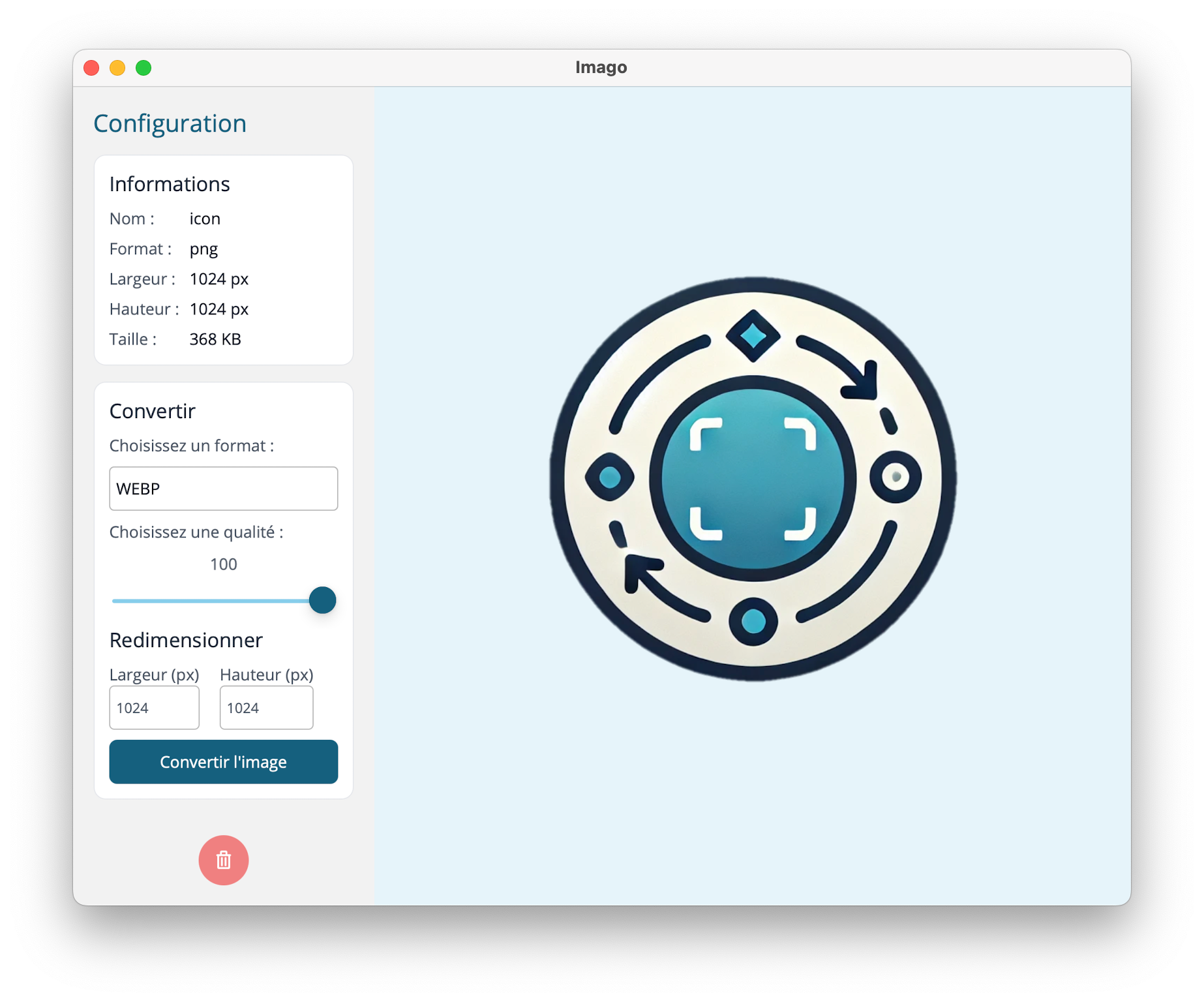The height and width of the screenshot is (1002, 1204).
Task: Click the 'Imago' window title
Action: click(601, 67)
